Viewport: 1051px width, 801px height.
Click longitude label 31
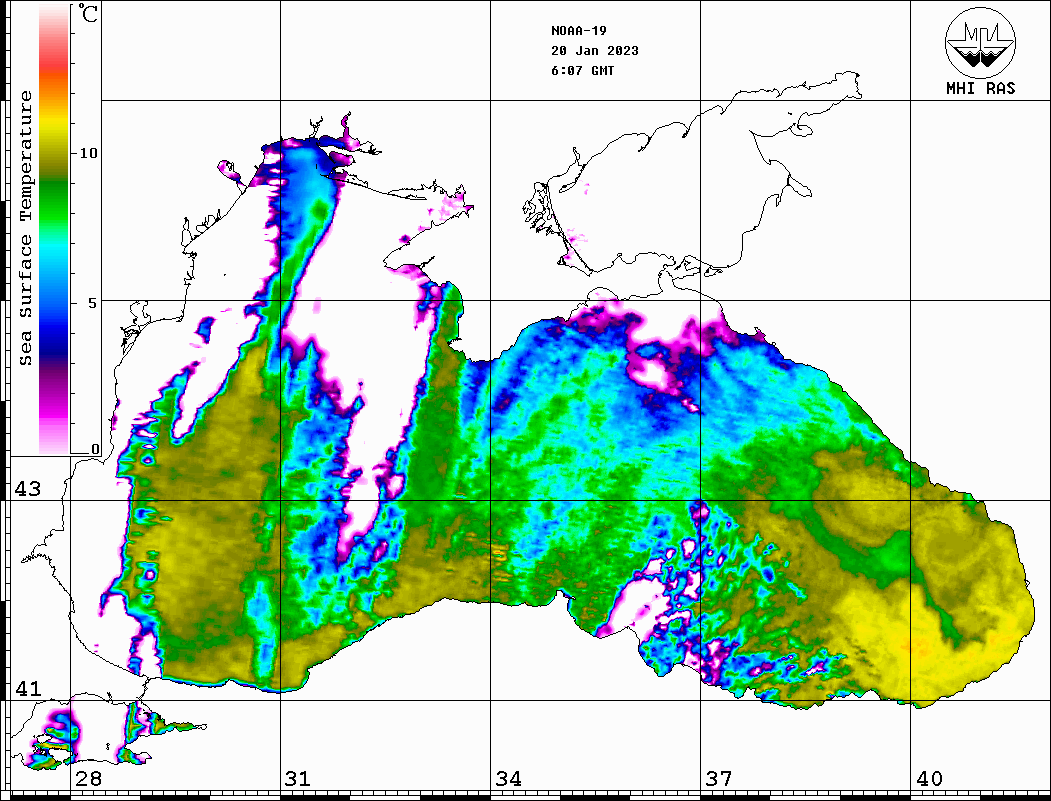pyautogui.click(x=298, y=779)
